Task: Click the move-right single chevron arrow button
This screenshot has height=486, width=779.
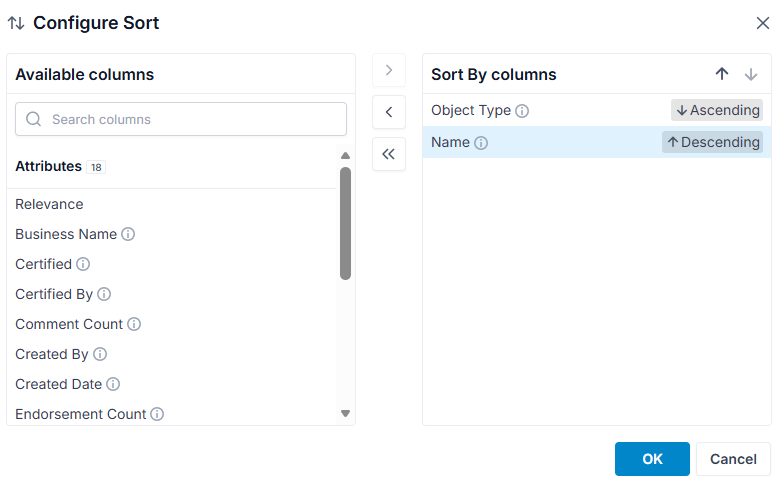Action: [x=389, y=70]
